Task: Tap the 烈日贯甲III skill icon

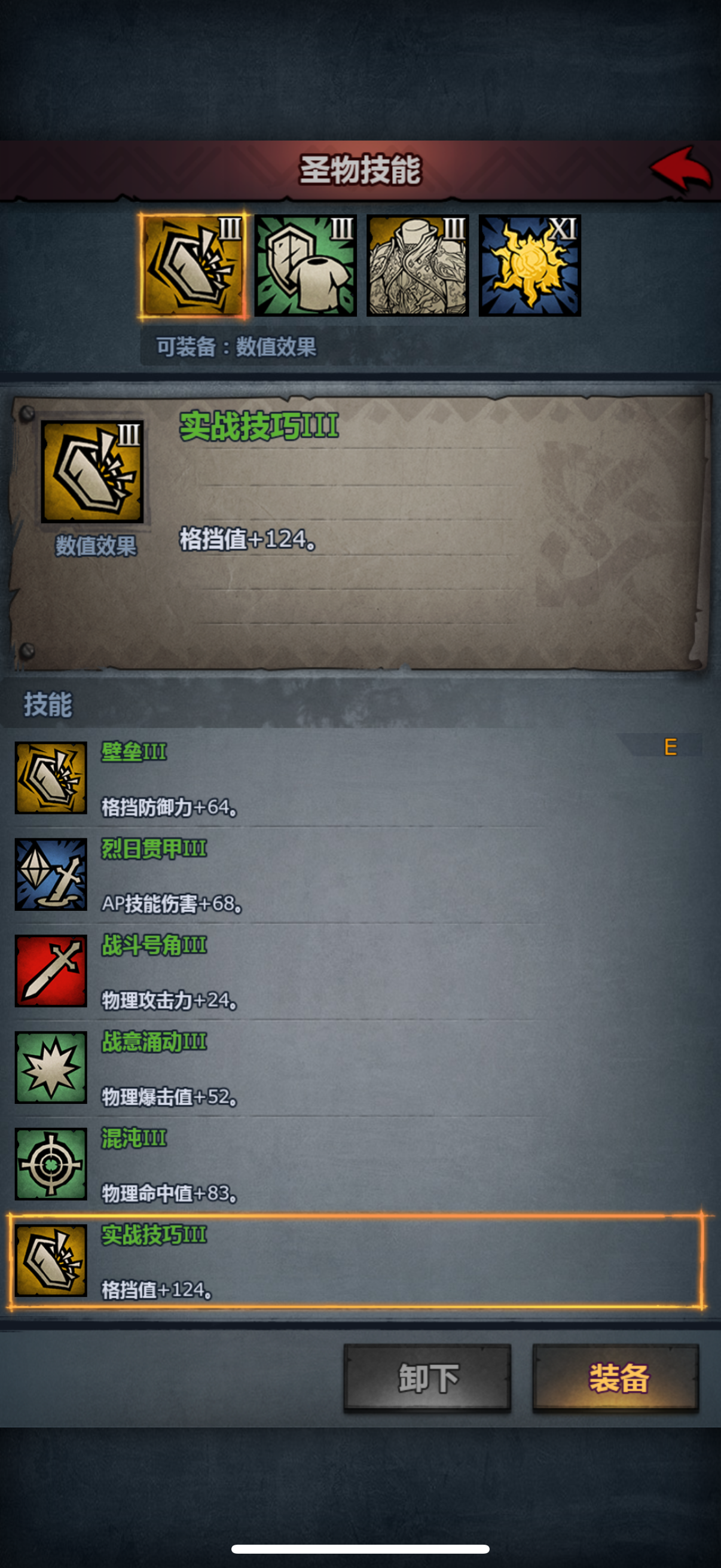Action: (51, 874)
